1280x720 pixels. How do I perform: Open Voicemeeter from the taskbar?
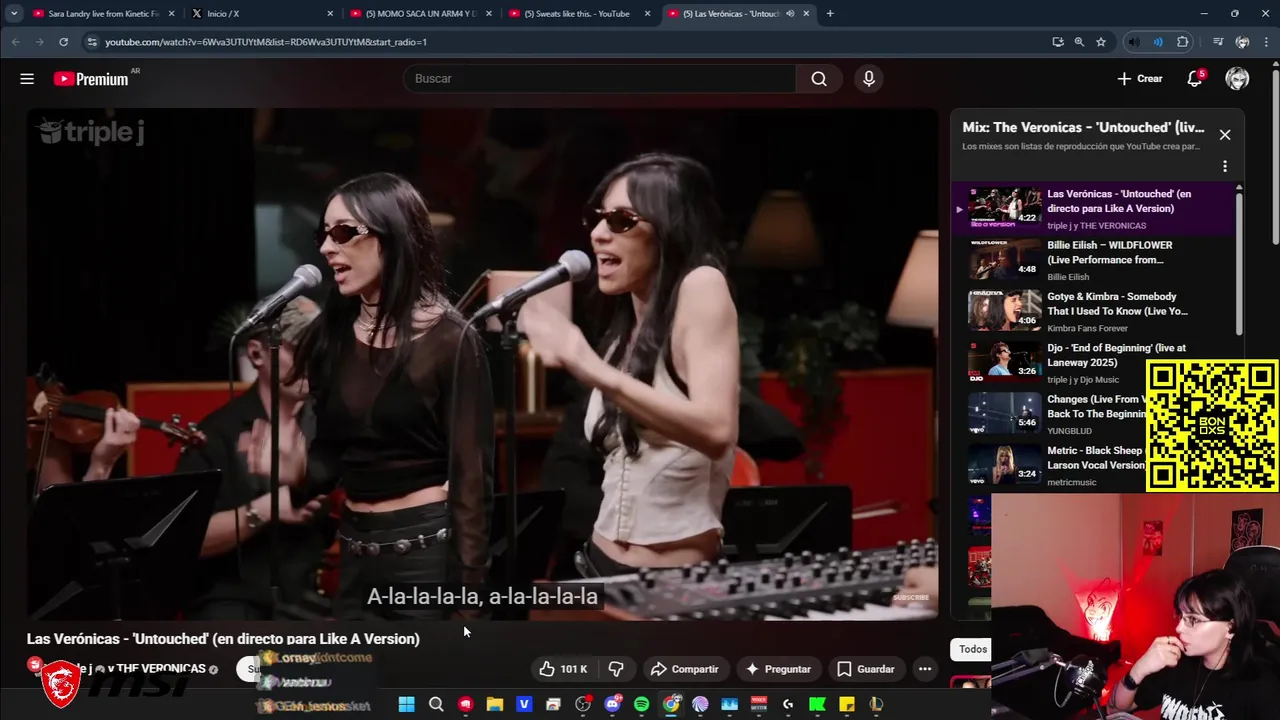click(x=759, y=705)
